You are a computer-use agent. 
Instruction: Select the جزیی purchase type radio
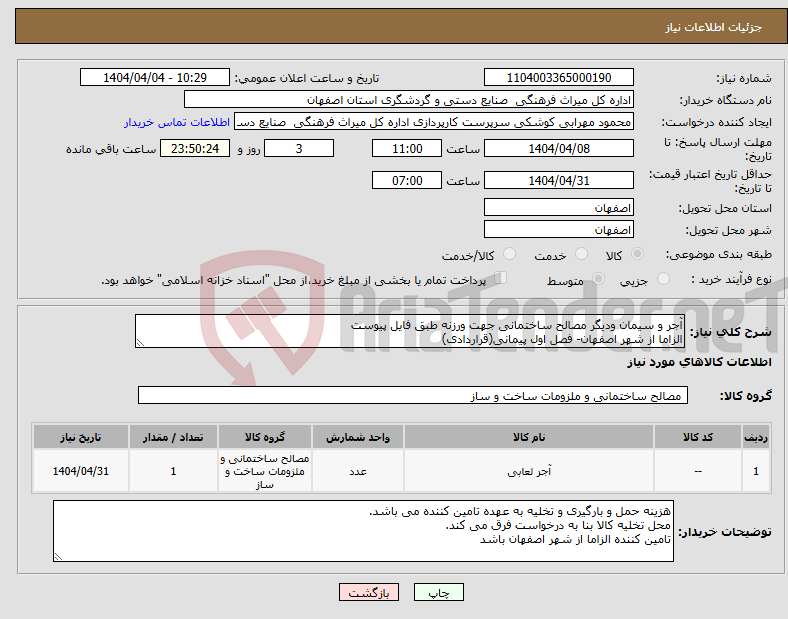coord(663,278)
